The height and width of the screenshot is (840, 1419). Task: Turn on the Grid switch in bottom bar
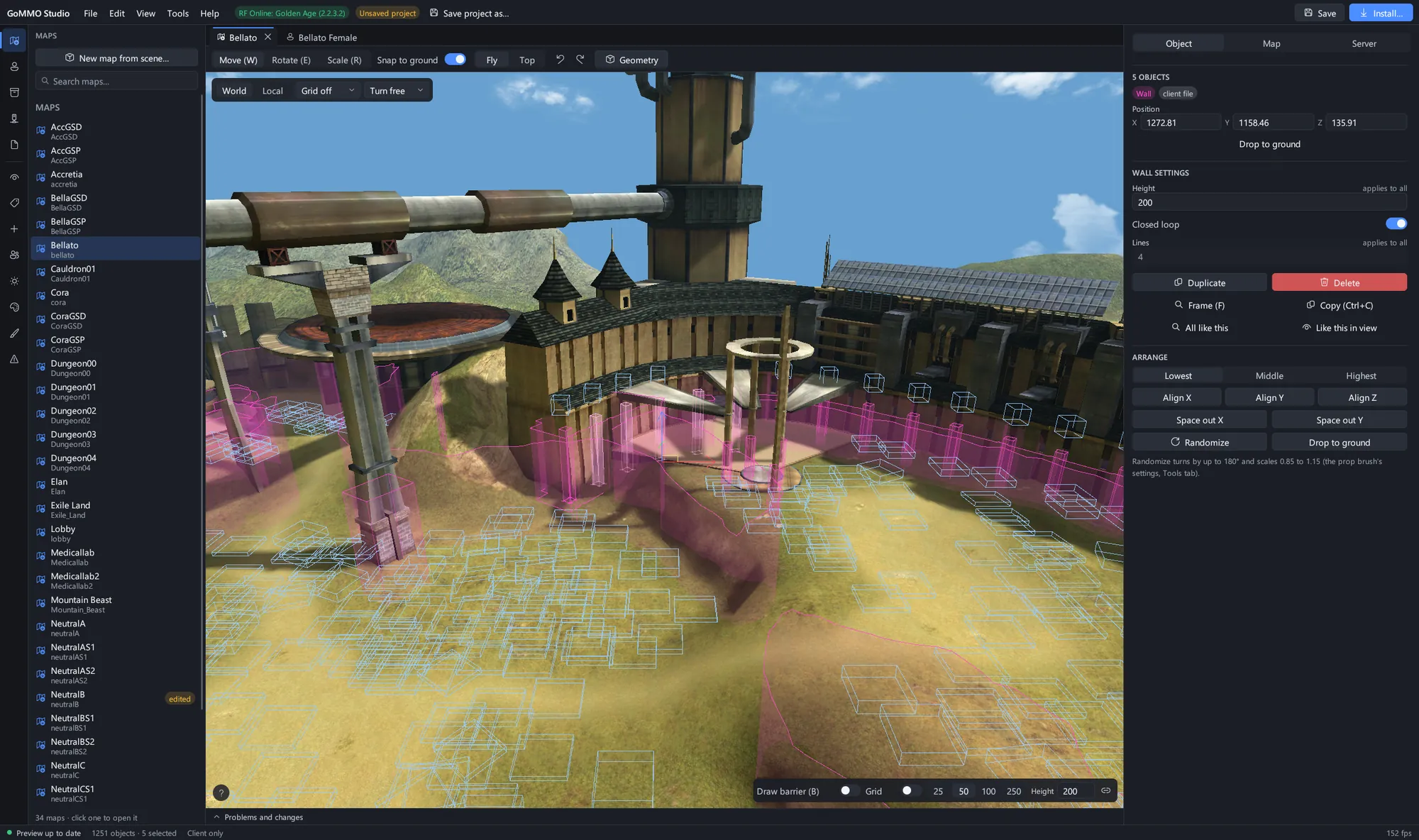point(910,790)
